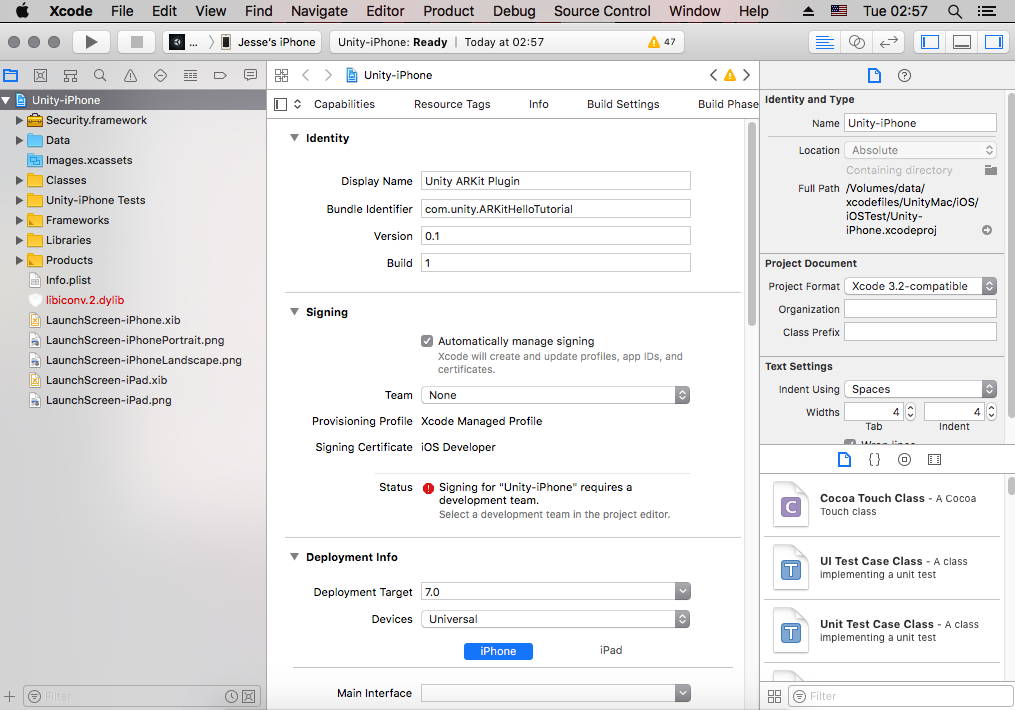
Task: Select iPad device segment
Action: [610, 650]
